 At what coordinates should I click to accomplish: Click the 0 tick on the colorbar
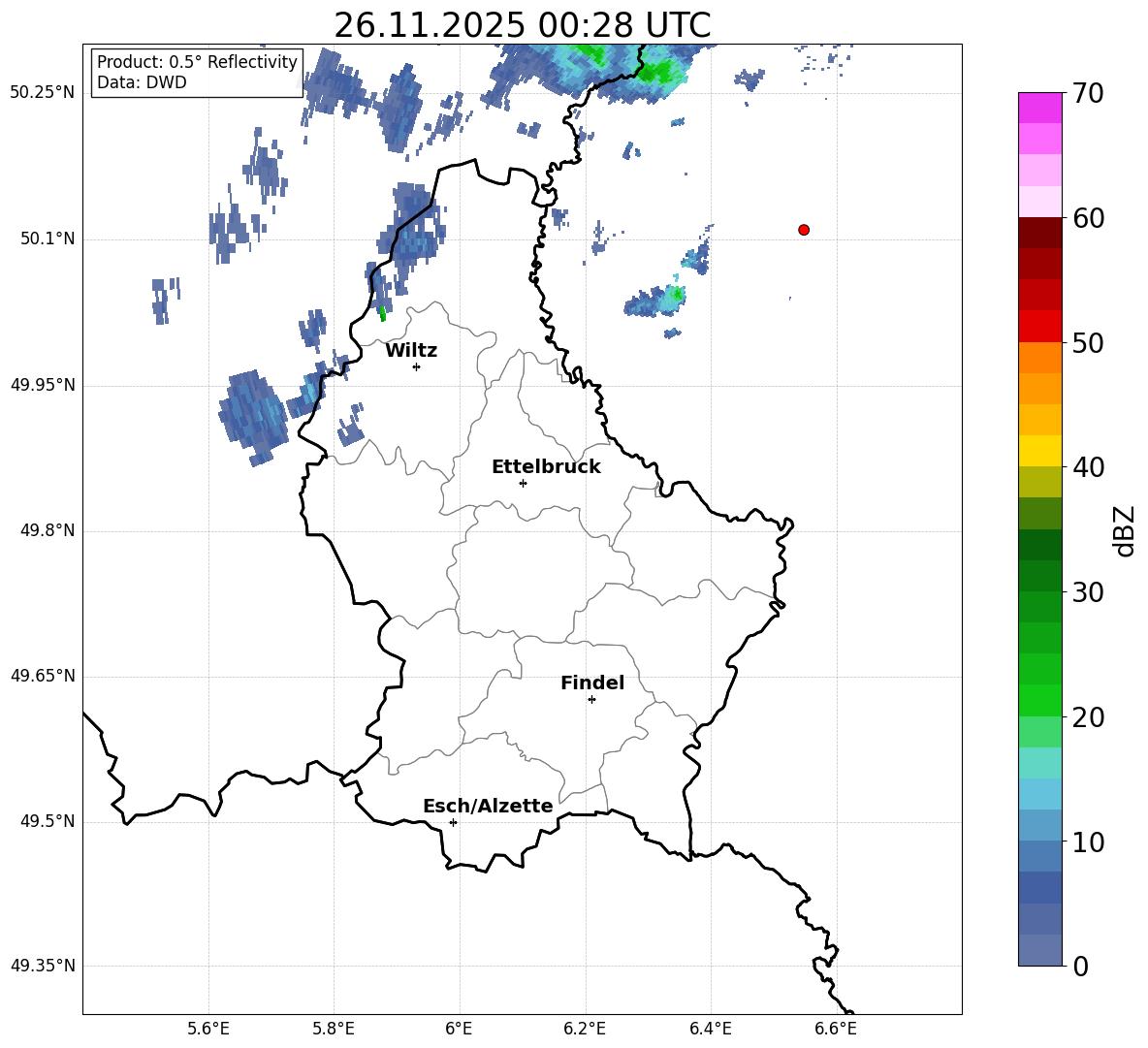coord(1080,966)
